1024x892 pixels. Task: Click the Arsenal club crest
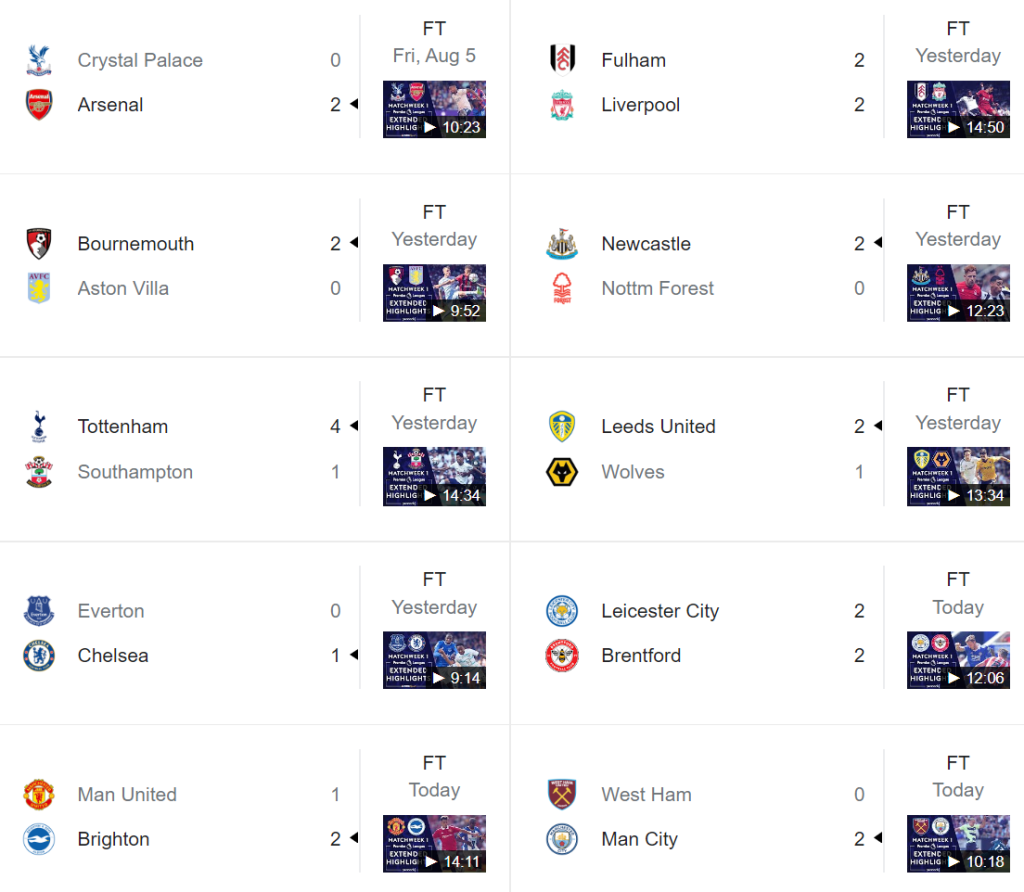pyautogui.click(x=39, y=105)
